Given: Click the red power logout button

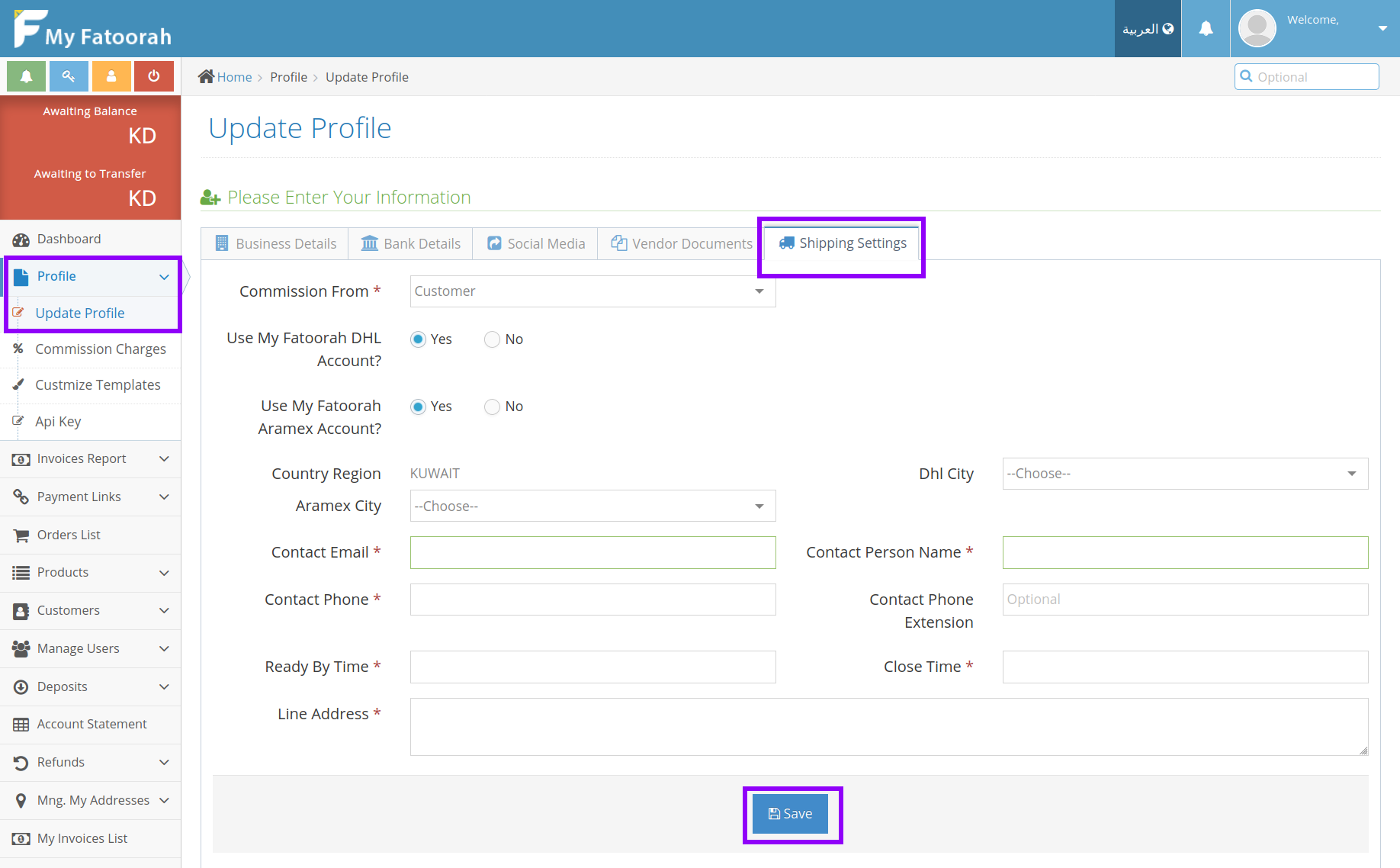Looking at the screenshot, I should 154,76.
